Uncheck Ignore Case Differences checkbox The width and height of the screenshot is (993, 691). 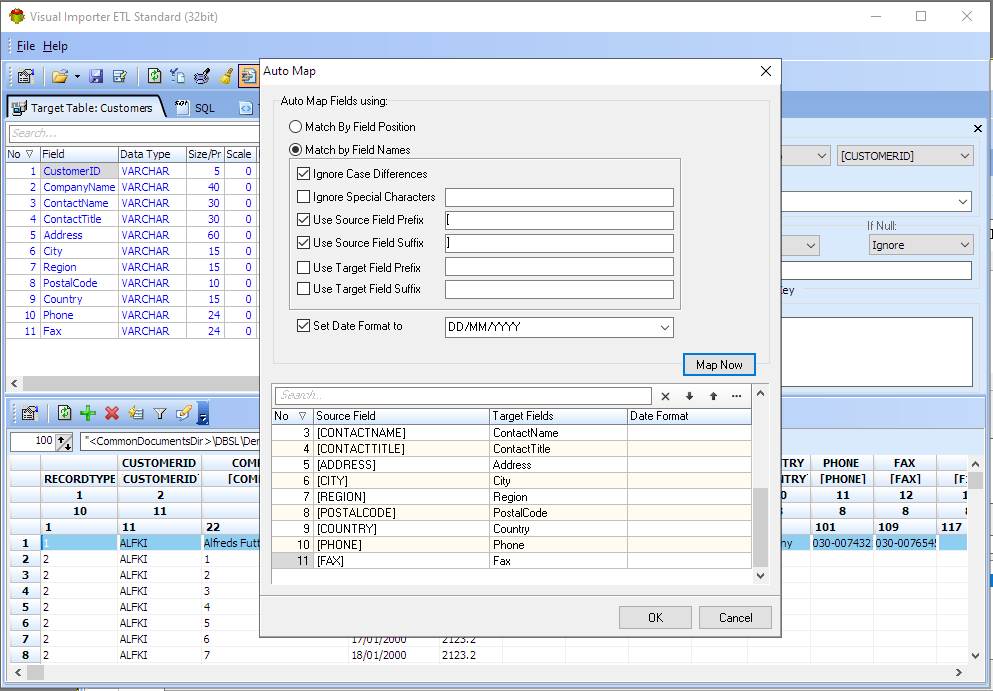(304, 174)
